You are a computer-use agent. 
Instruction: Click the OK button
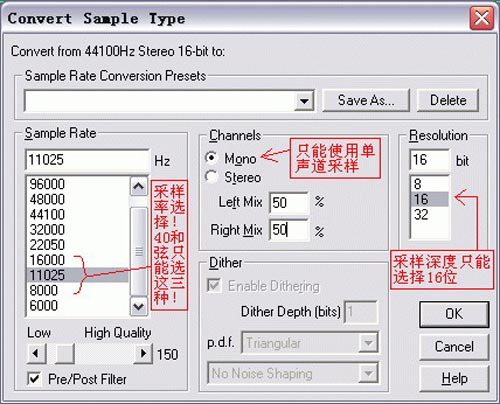pyautogui.click(x=454, y=314)
